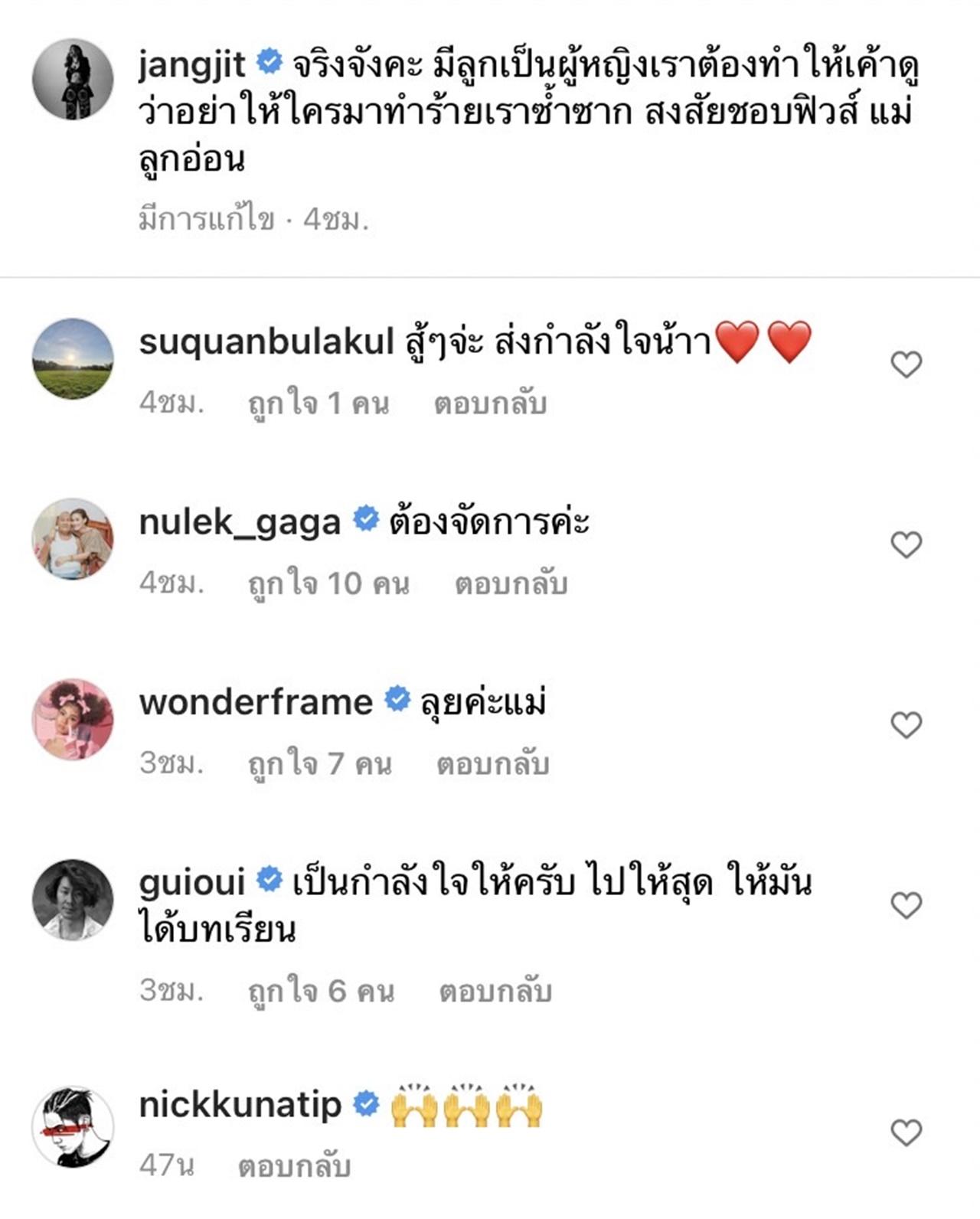Heart the guioui comment
This screenshot has width=980, height=1219.
[906, 905]
